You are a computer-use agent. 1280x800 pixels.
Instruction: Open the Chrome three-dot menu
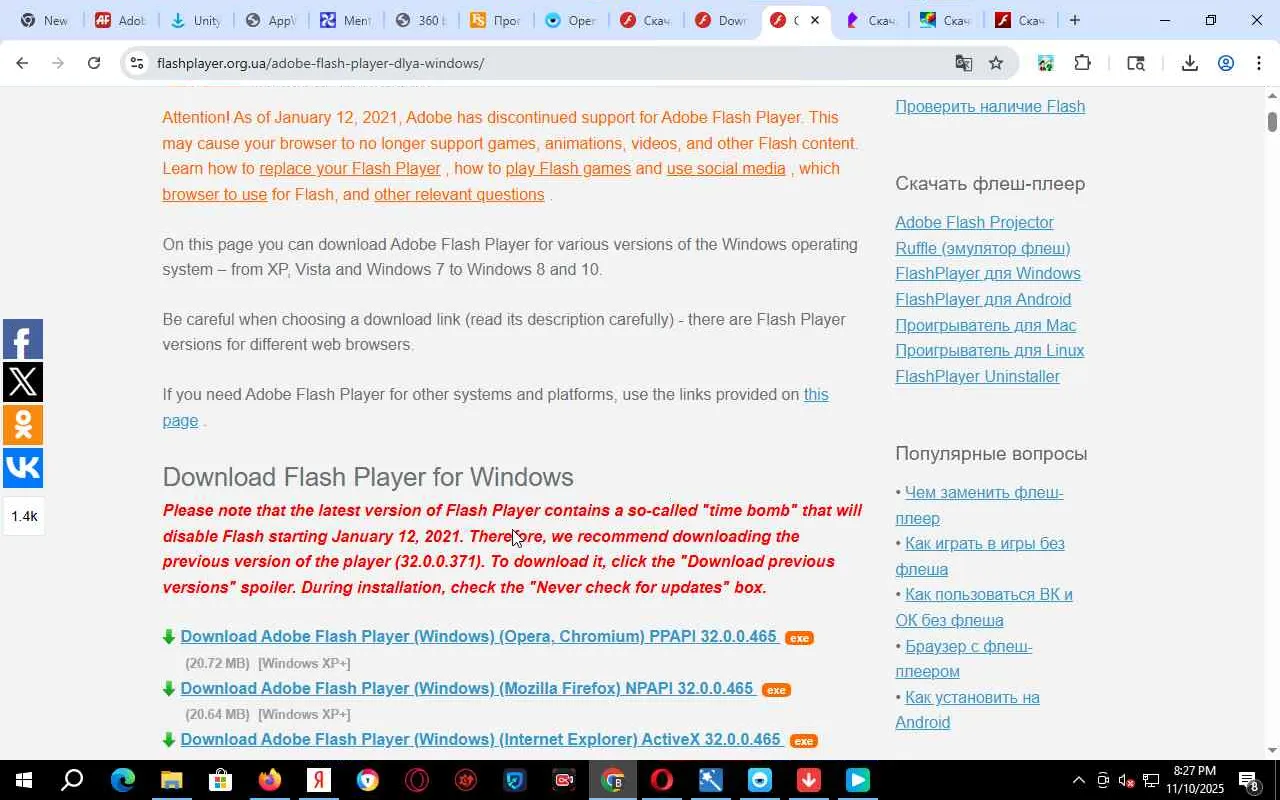coord(1259,63)
